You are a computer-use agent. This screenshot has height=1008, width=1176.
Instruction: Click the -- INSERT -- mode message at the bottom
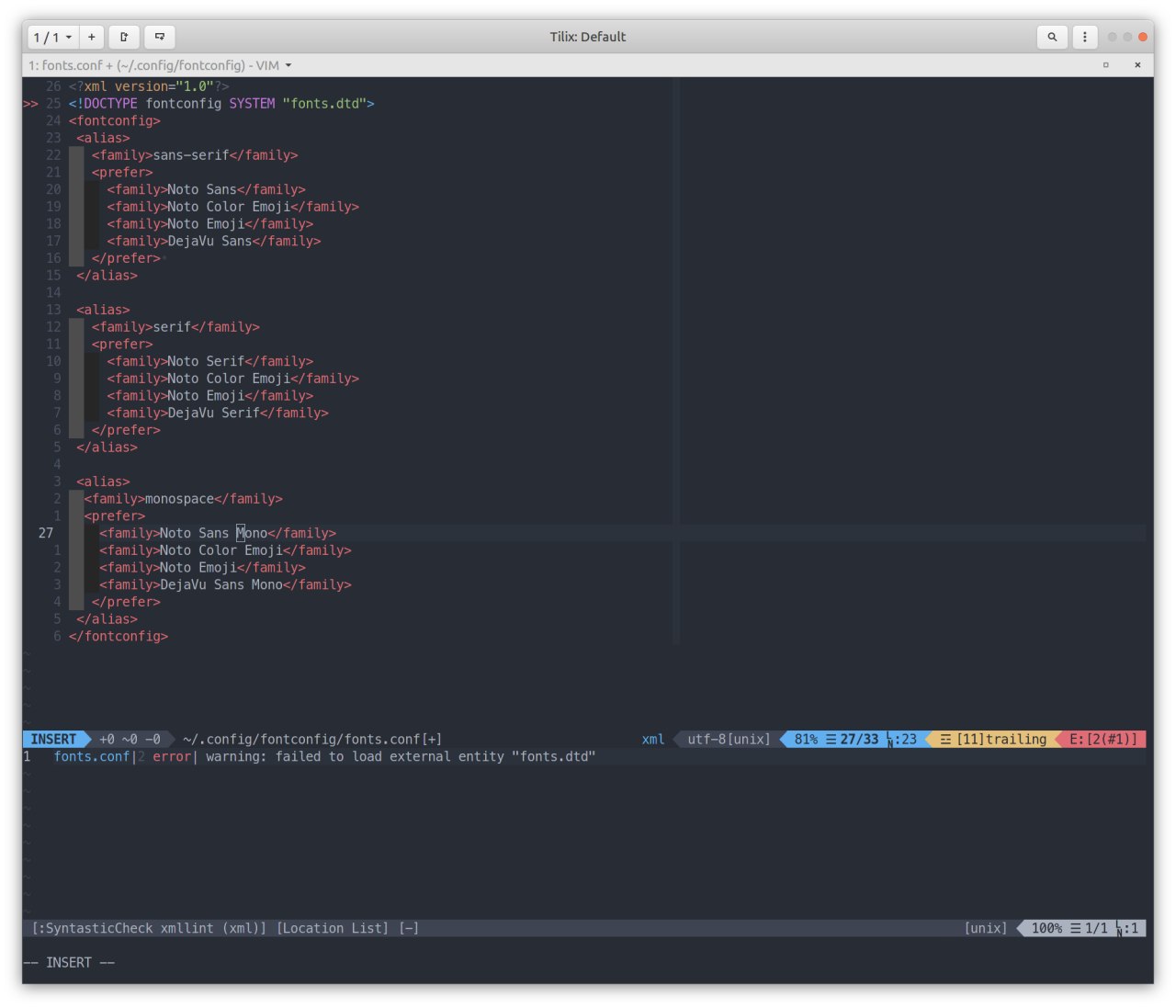point(69,962)
